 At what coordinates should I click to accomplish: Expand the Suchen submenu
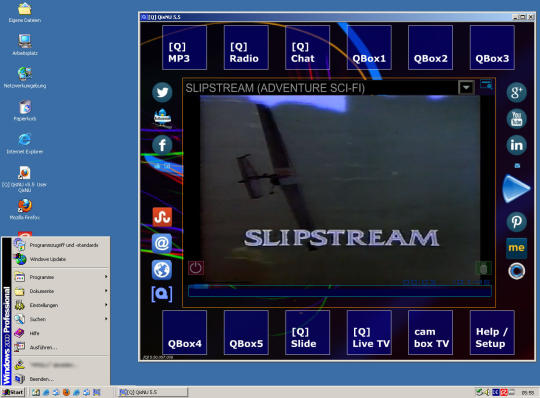[61, 319]
